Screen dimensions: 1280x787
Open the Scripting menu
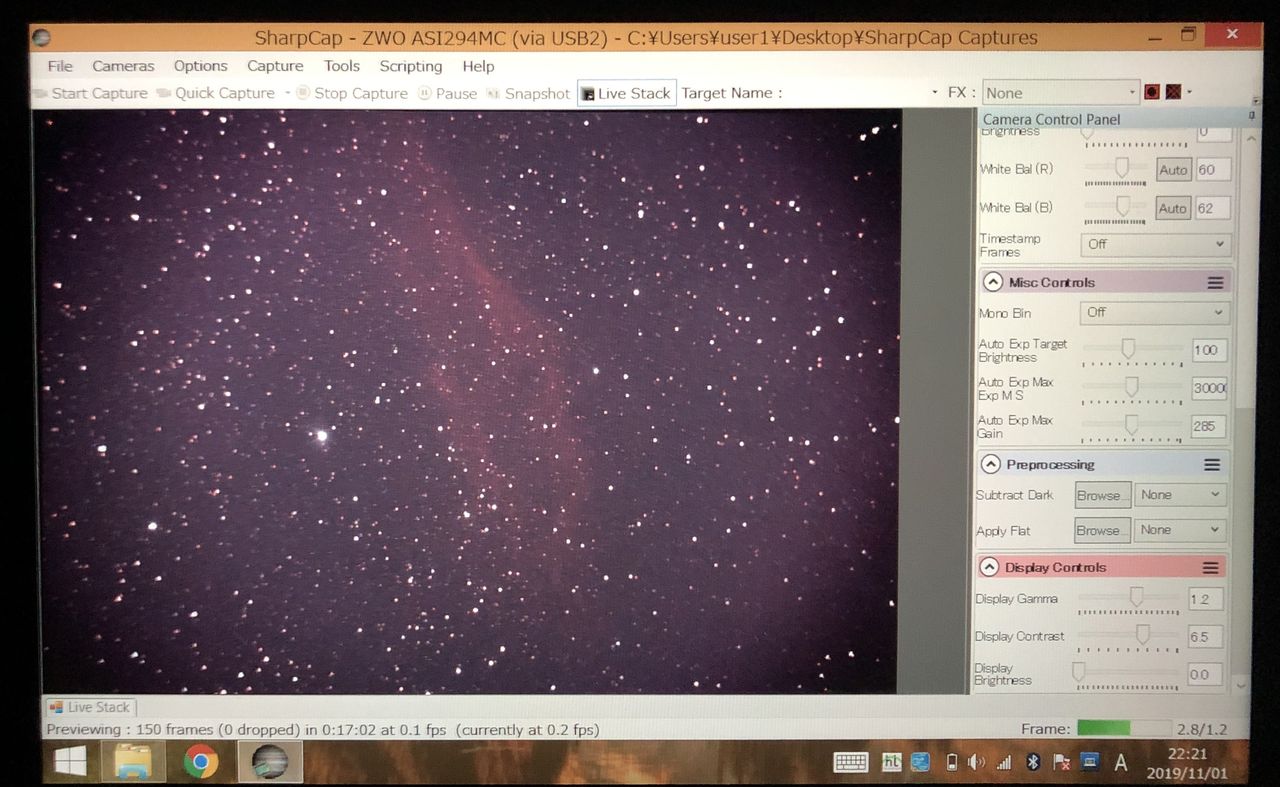pyautogui.click(x=410, y=66)
